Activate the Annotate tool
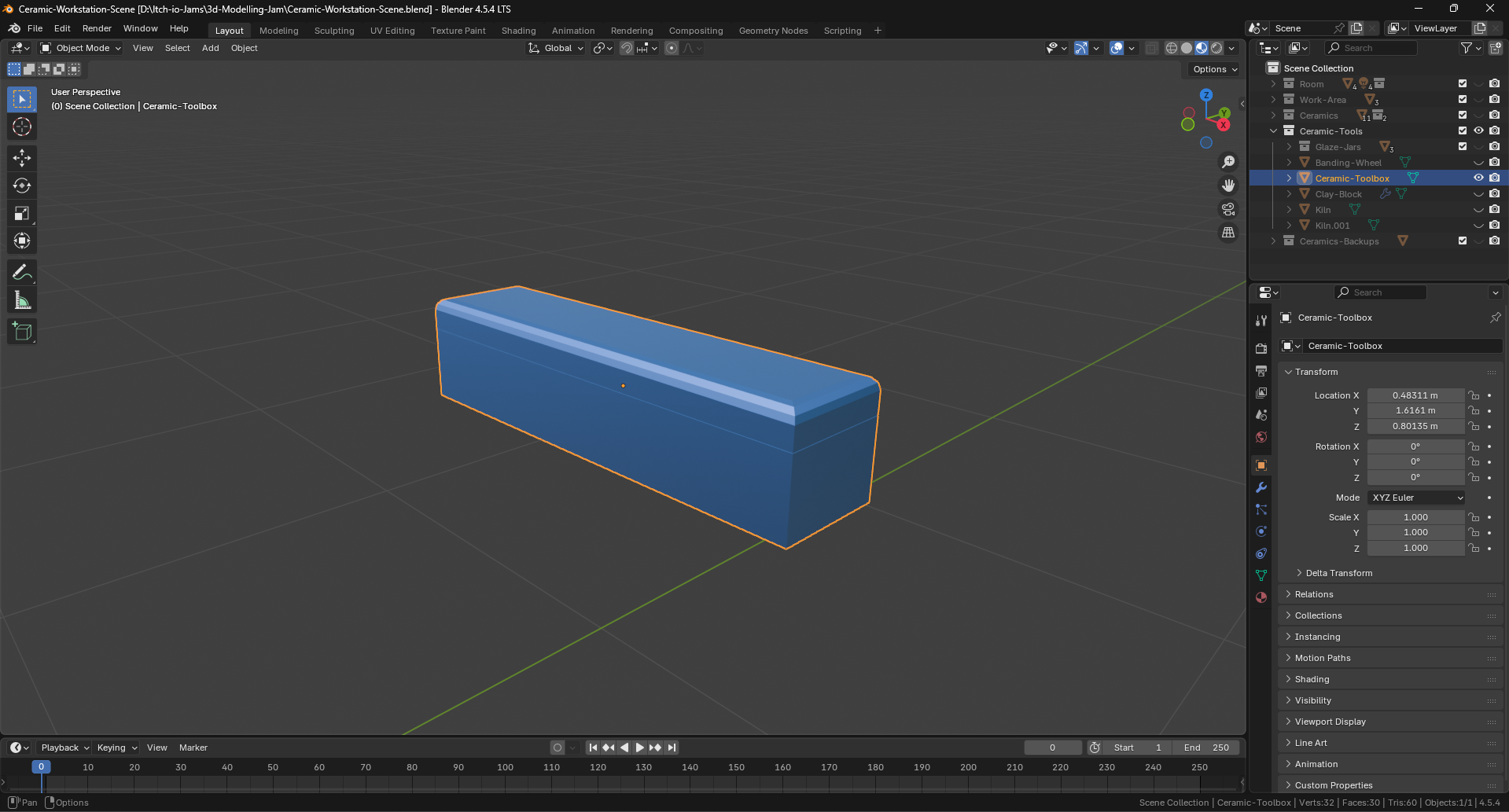This screenshot has height=812, width=1509. [22, 273]
